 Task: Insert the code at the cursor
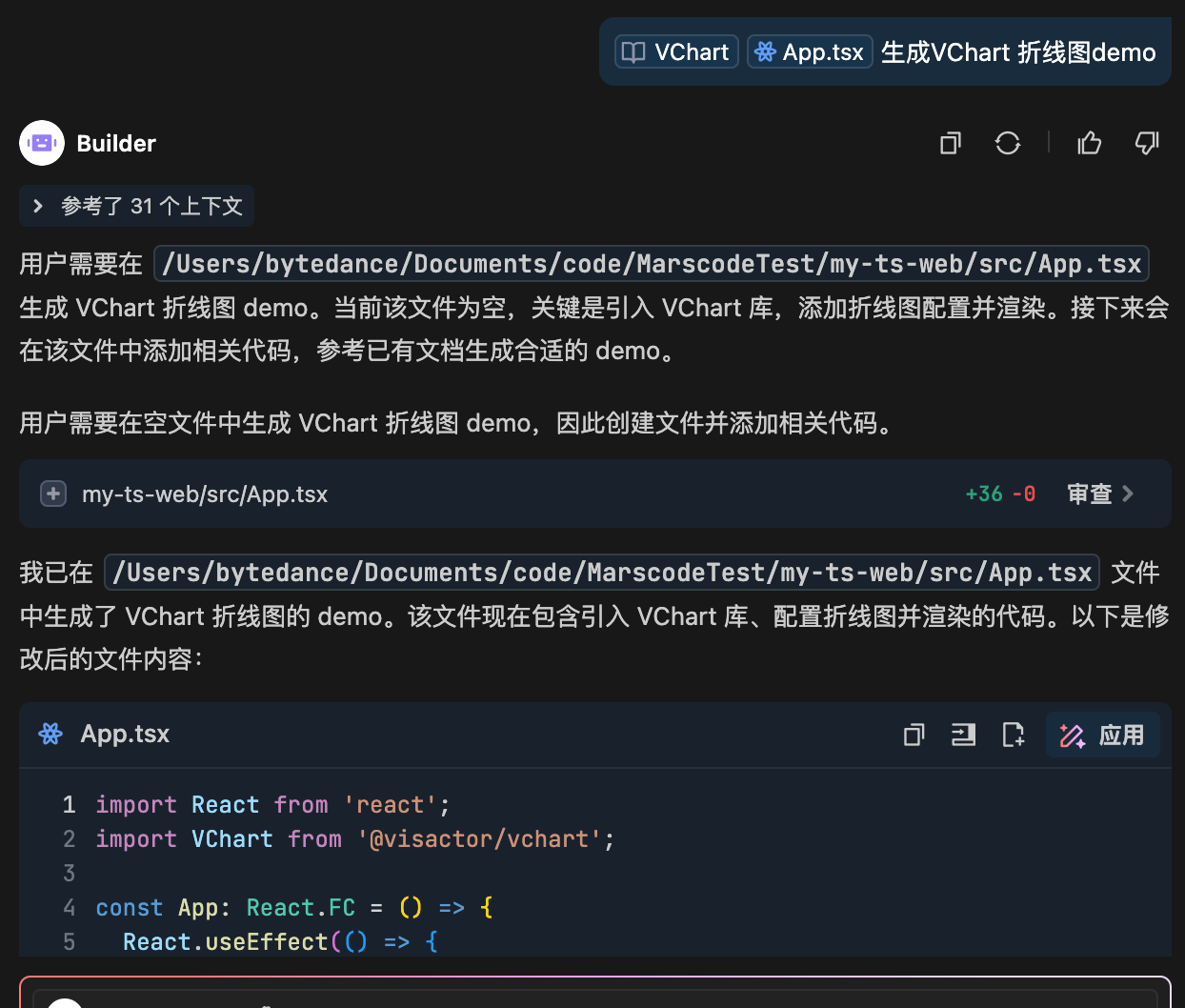(964, 735)
